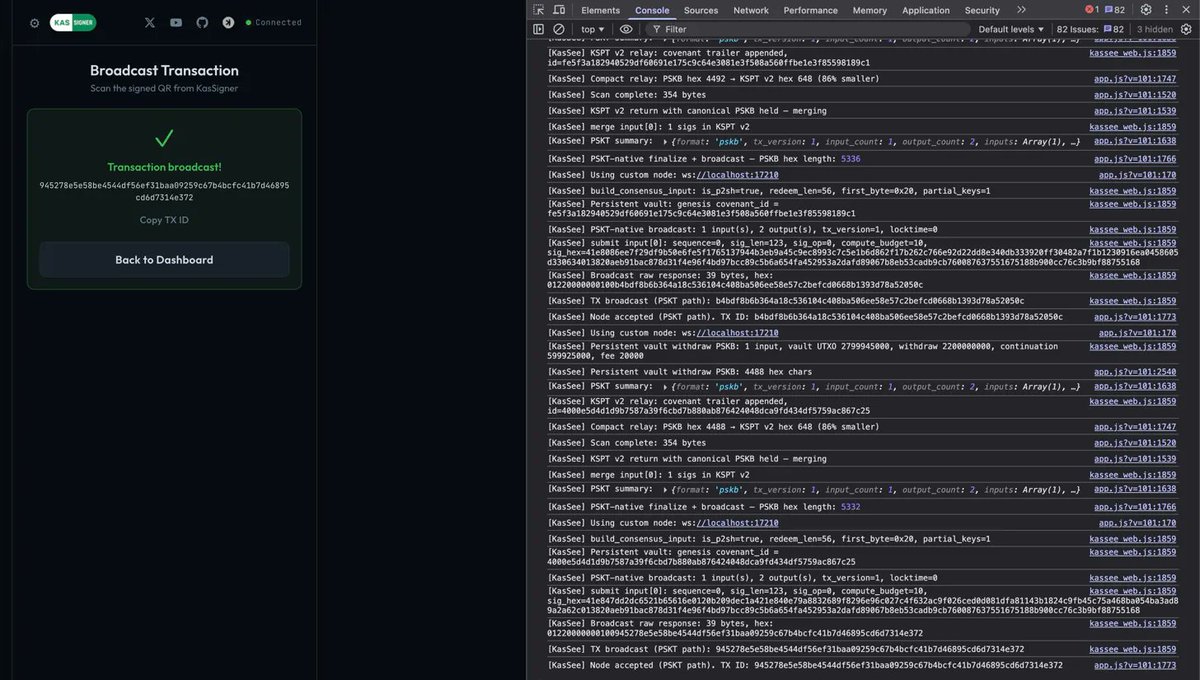The height and width of the screenshot is (680, 1200).
Task: Click log 'TX broadcast (PSKT path): b4bdf8b6...'
Action: click(786, 301)
